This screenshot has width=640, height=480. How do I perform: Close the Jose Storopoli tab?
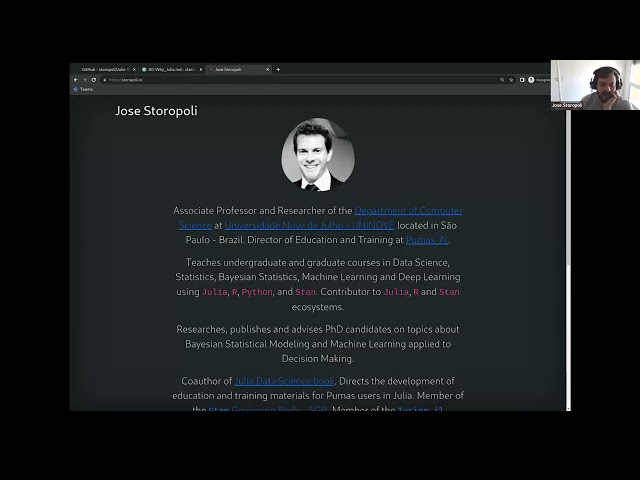click(x=268, y=70)
